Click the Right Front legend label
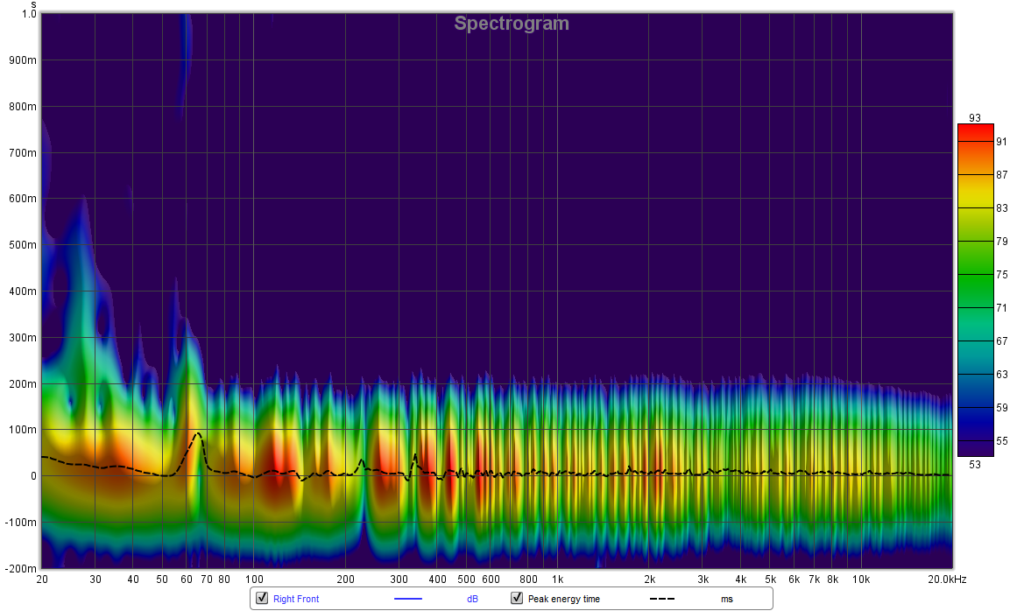Screen dimensions: 1024x611 pos(296,599)
